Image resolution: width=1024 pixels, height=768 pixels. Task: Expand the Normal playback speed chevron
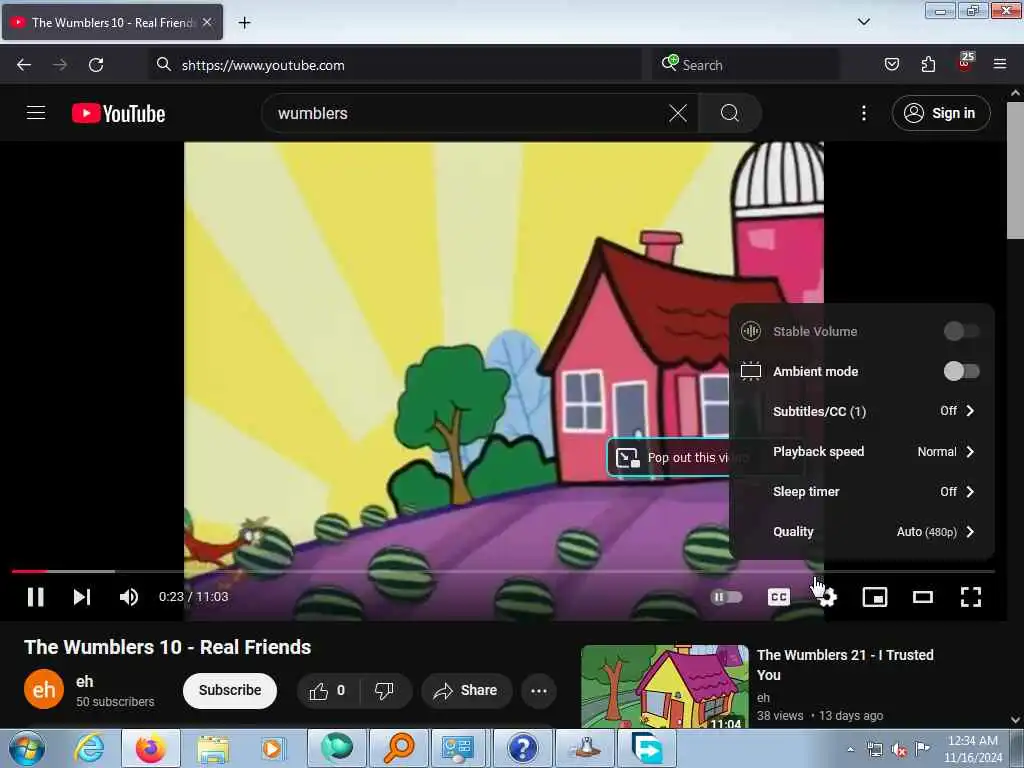(x=970, y=451)
